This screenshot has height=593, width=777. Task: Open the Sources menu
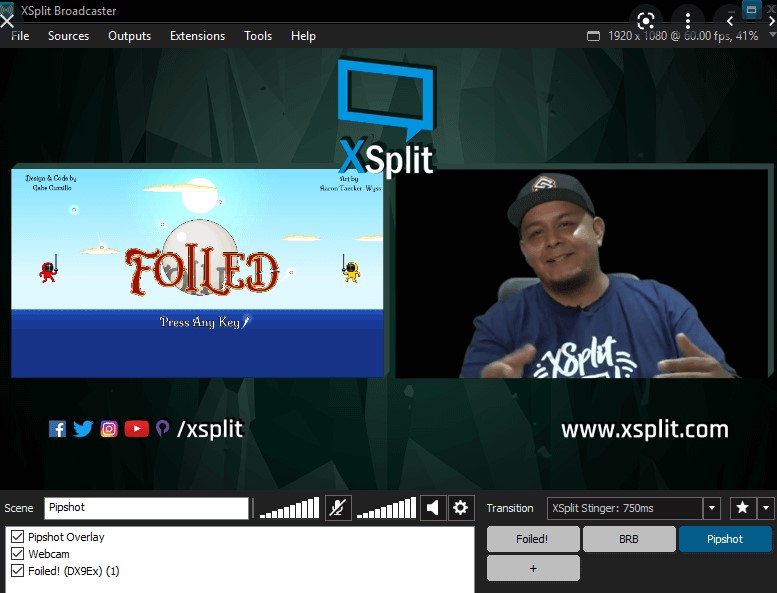68,36
